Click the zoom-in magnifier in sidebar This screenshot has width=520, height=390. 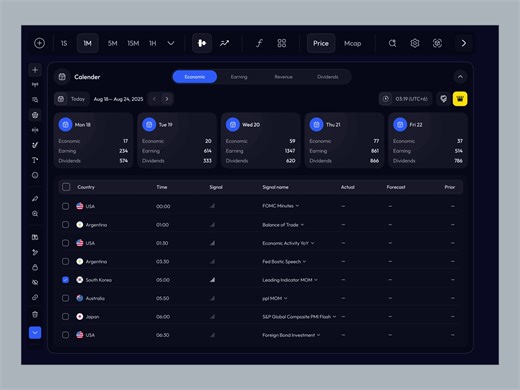coord(35,214)
